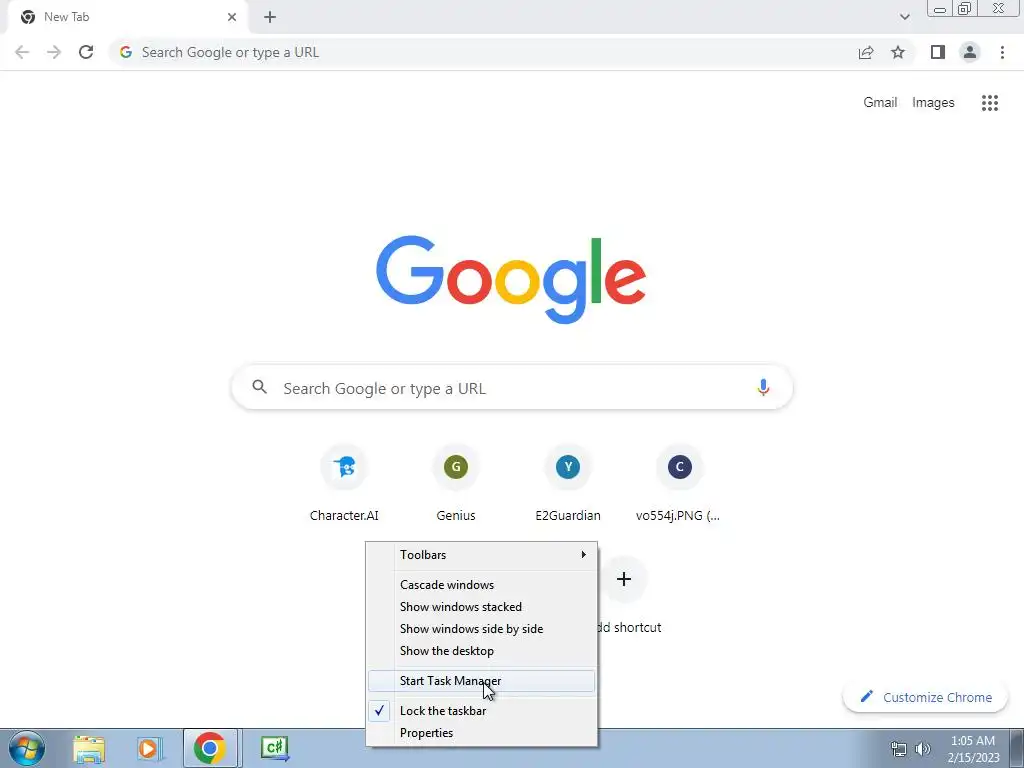This screenshot has height=768, width=1024.
Task: Open the profile avatar menu
Action: tap(970, 52)
